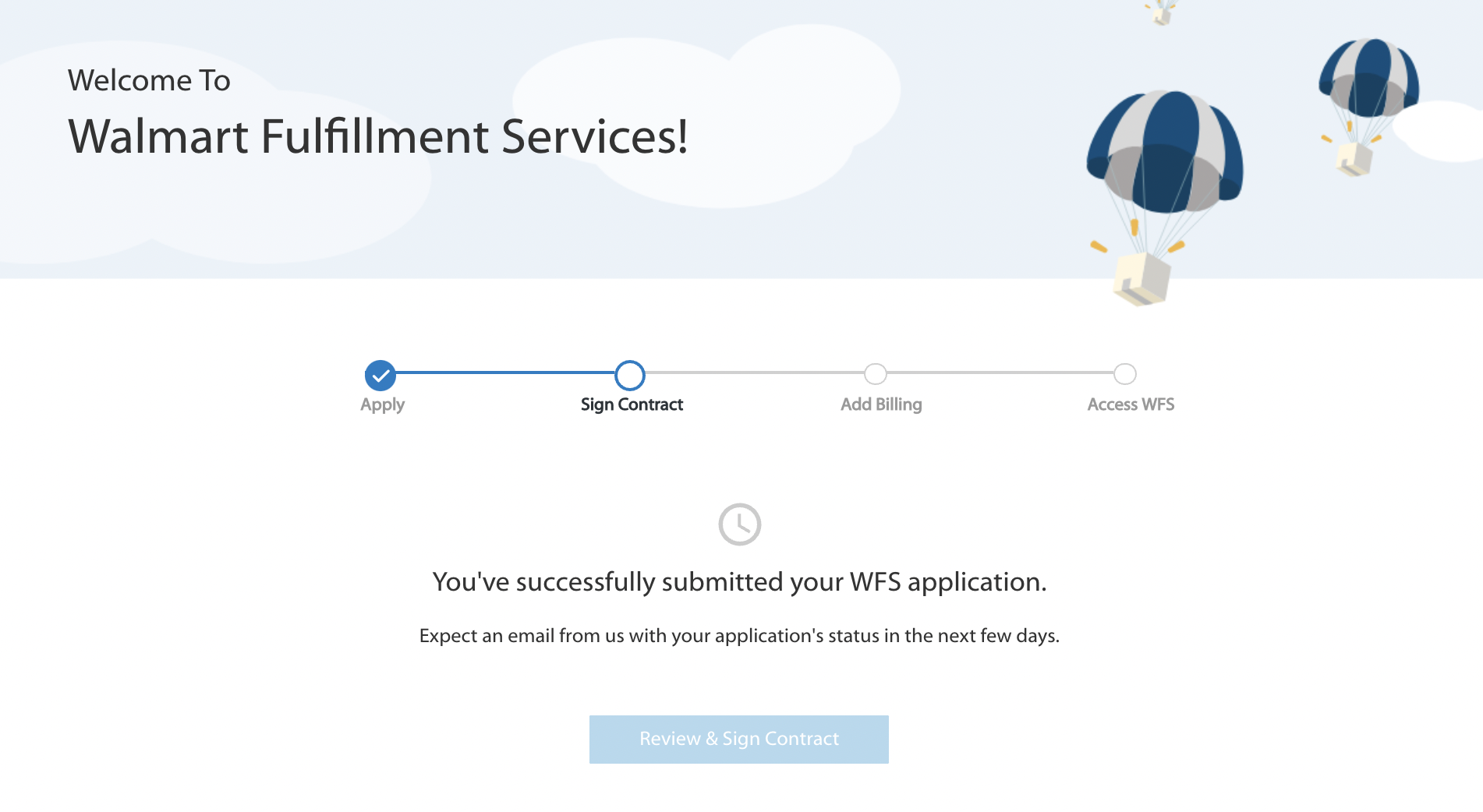Select the completed Apply step checkmark
The height and width of the screenshot is (812, 1483).
coord(380,376)
